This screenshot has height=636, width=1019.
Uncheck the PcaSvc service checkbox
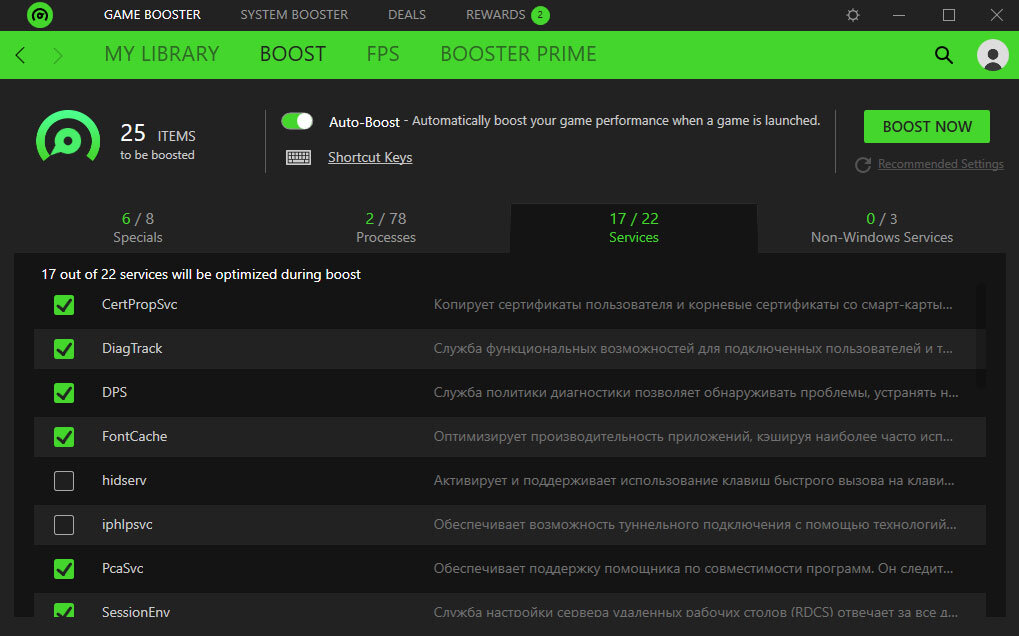pyautogui.click(x=64, y=568)
